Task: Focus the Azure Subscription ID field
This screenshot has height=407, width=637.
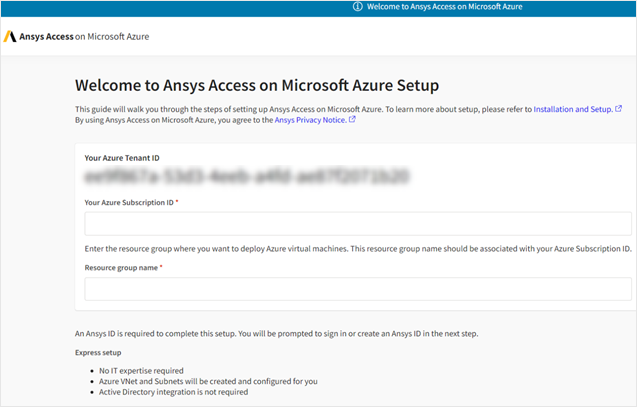Action: click(x=357, y=223)
